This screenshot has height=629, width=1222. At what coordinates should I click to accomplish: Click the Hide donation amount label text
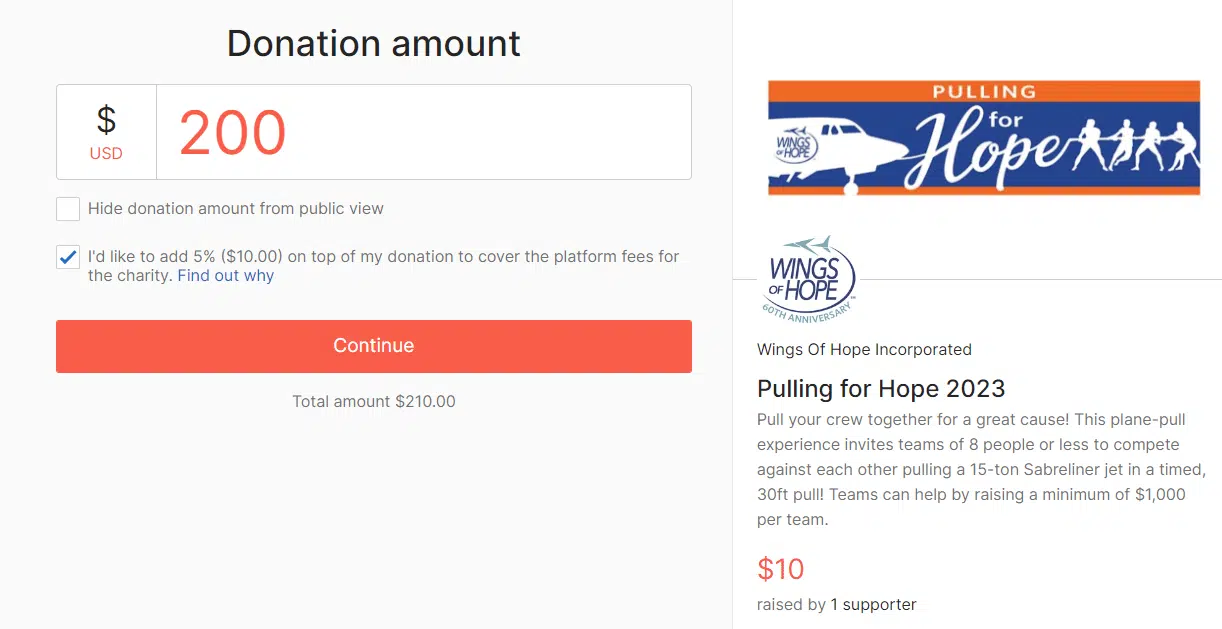(236, 209)
